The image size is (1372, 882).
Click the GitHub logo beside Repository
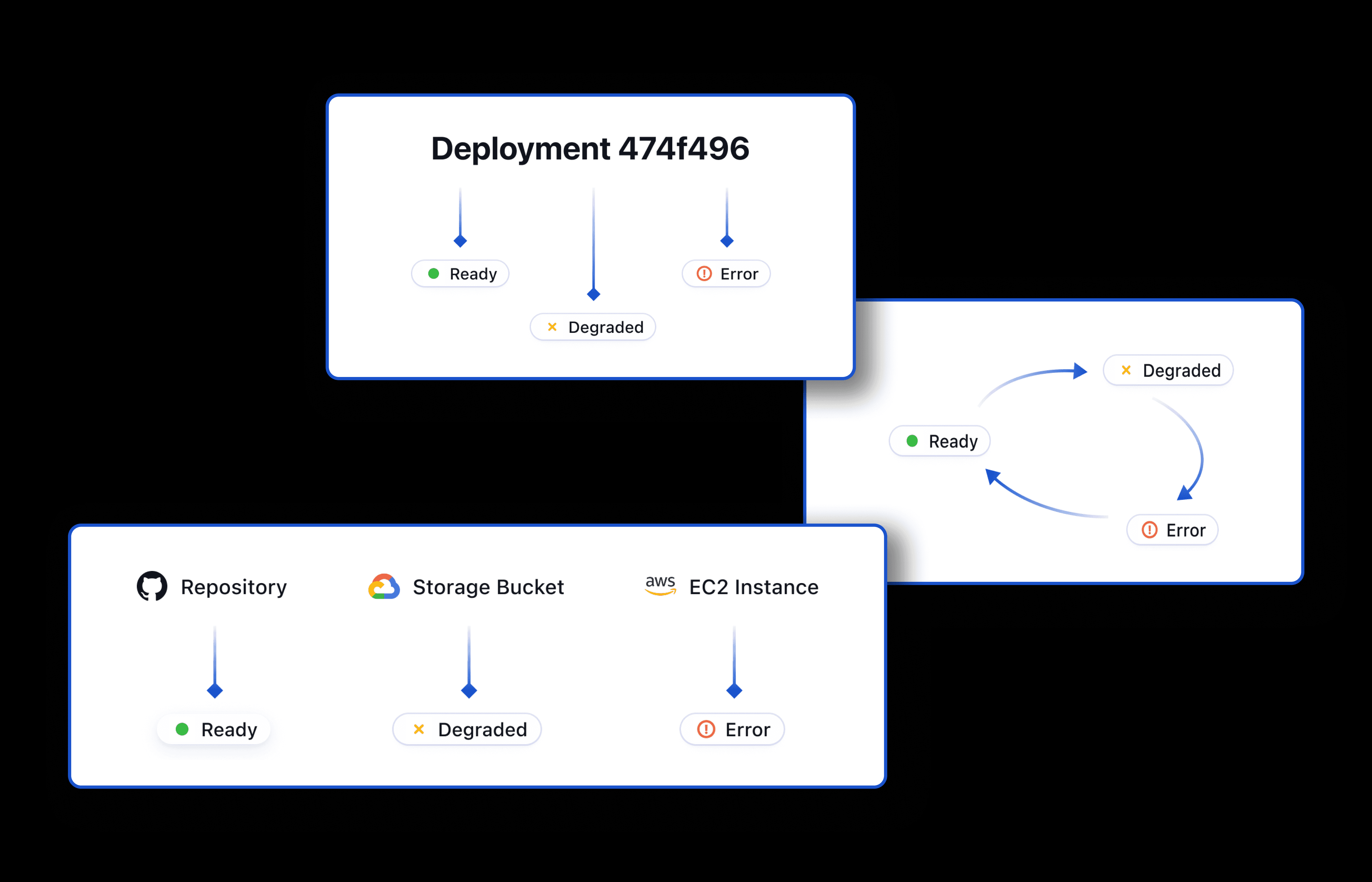click(152, 586)
